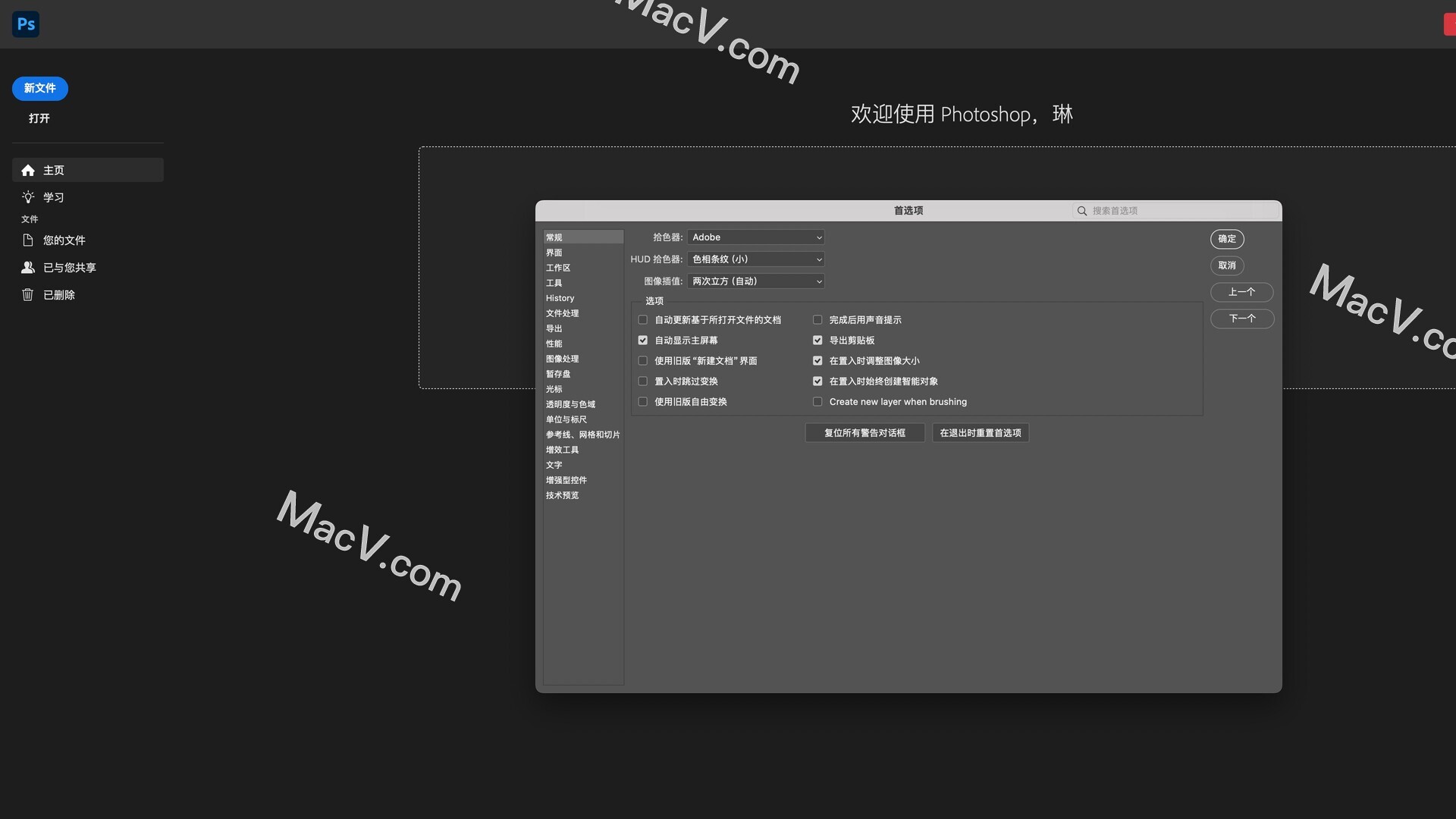Open 已删除 via the trash icon

coord(28,294)
